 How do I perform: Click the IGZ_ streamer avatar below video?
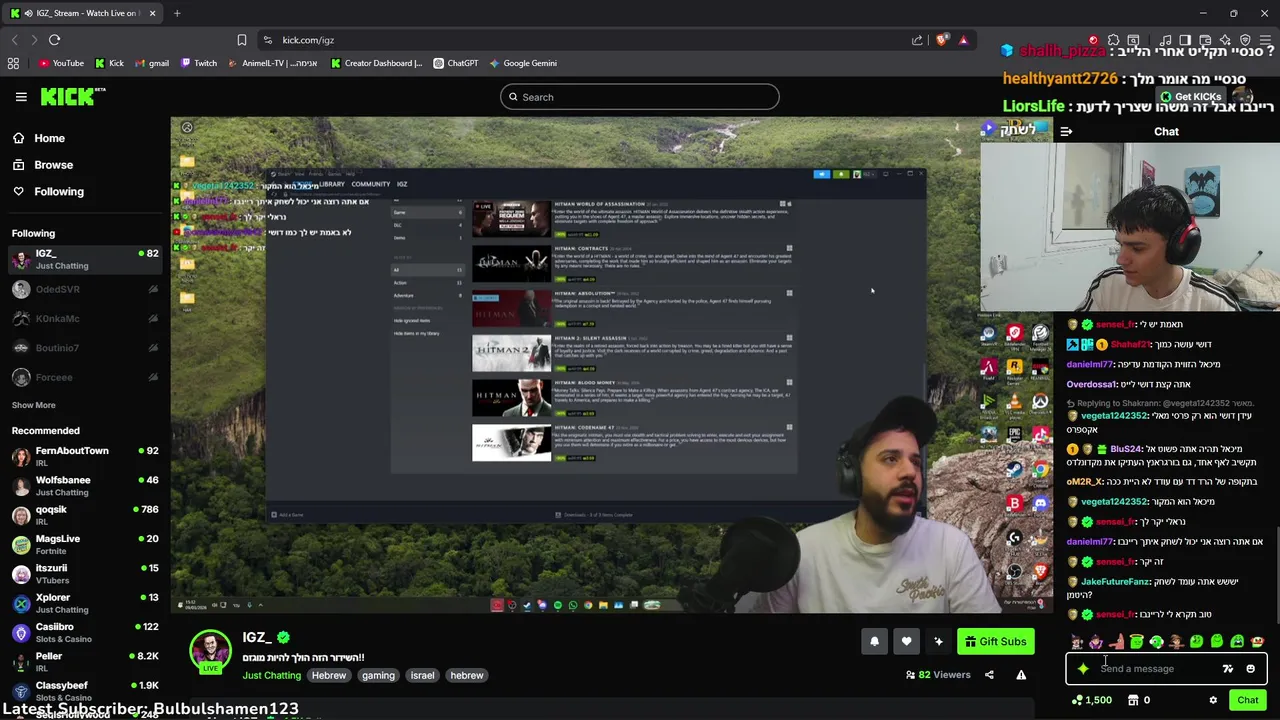[x=210, y=653]
